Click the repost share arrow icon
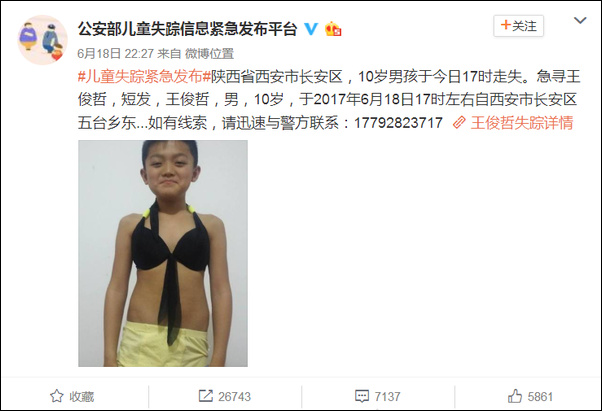The image size is (602, 411). coord(205,396)
